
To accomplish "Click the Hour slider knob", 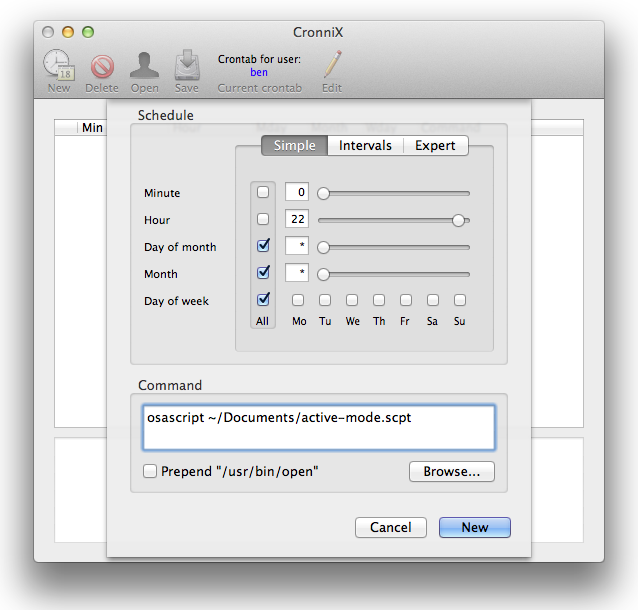I will tap(458, 221).
